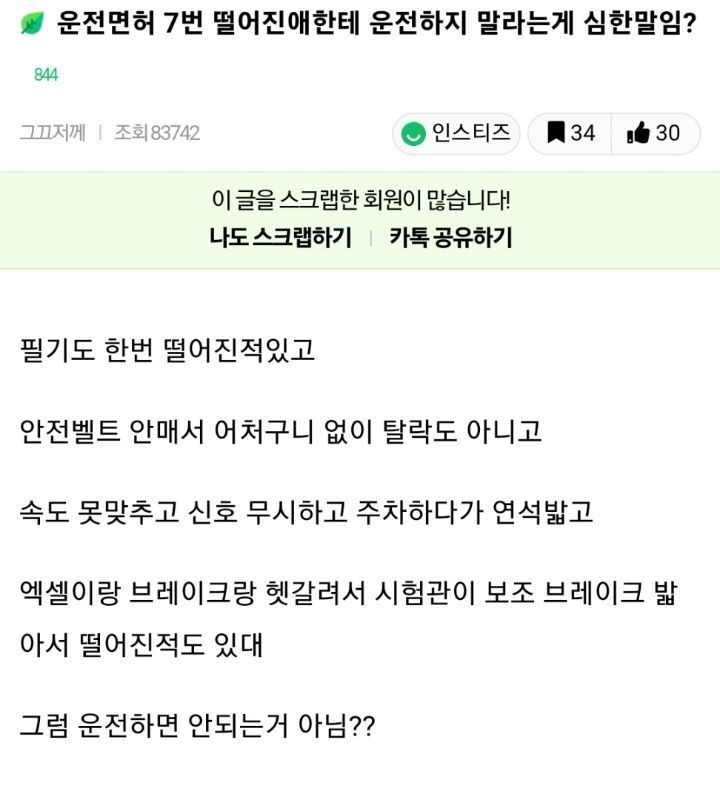
Task: Click the banner text 이 글을 스크랩한 회원이 많습니다!
Action: pos(361,199)
